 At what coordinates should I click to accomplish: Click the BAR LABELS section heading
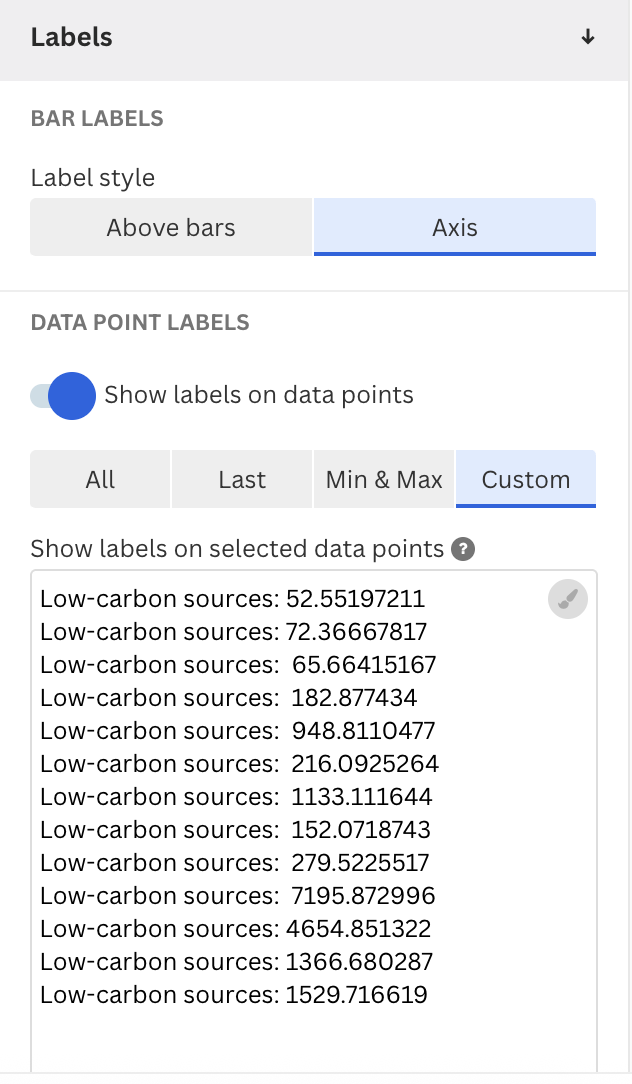click(97, 118)
